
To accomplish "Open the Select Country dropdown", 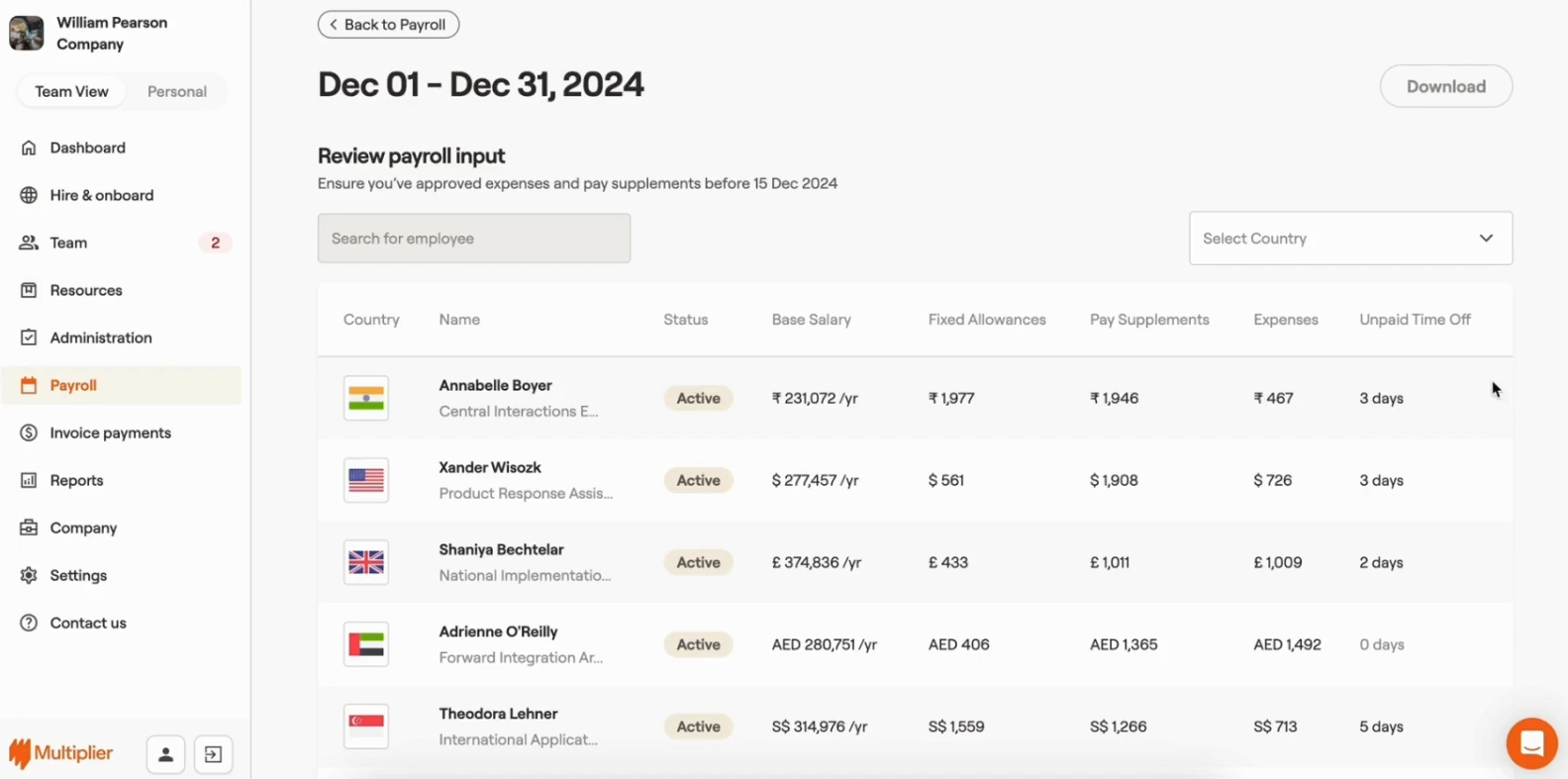I will 1350,239.
